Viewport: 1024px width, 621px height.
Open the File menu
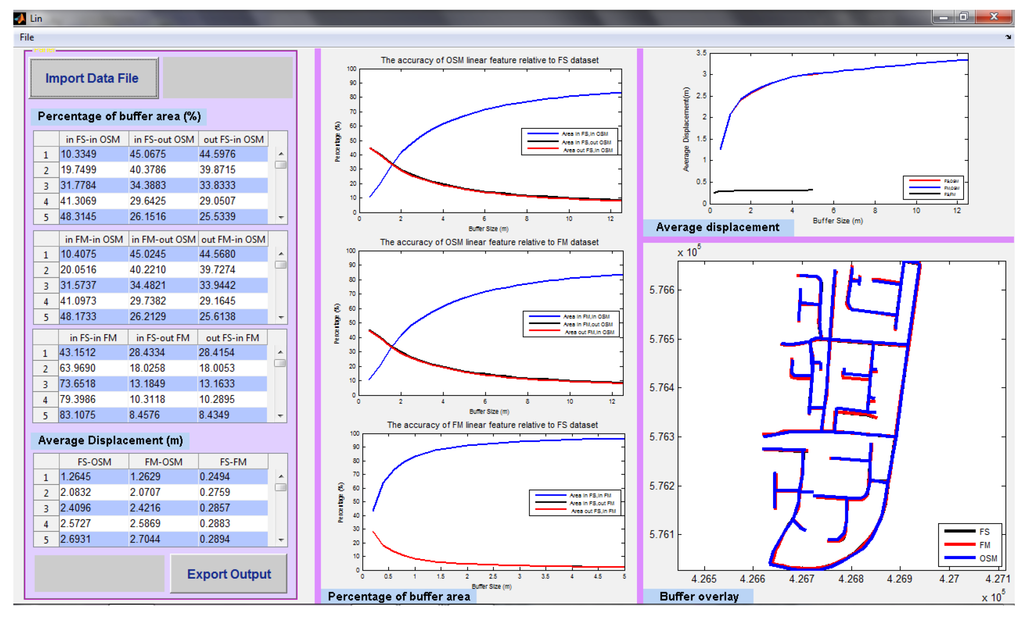27,37
